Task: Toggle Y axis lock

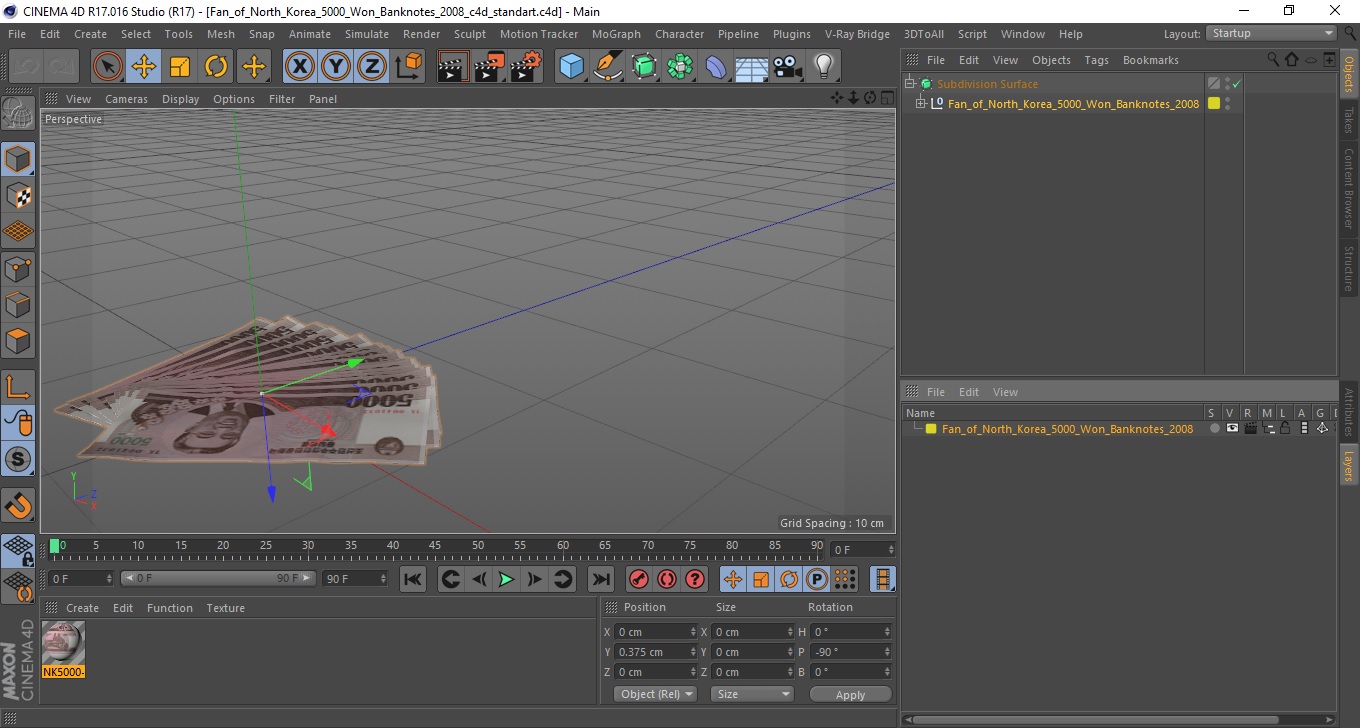Action: coord(336,67)
